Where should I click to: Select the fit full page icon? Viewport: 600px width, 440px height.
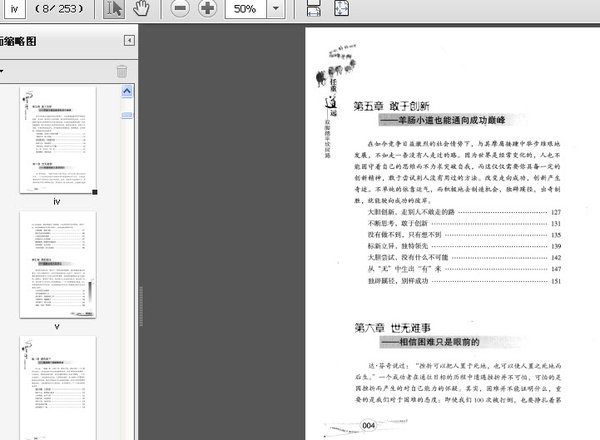[341, 8]
